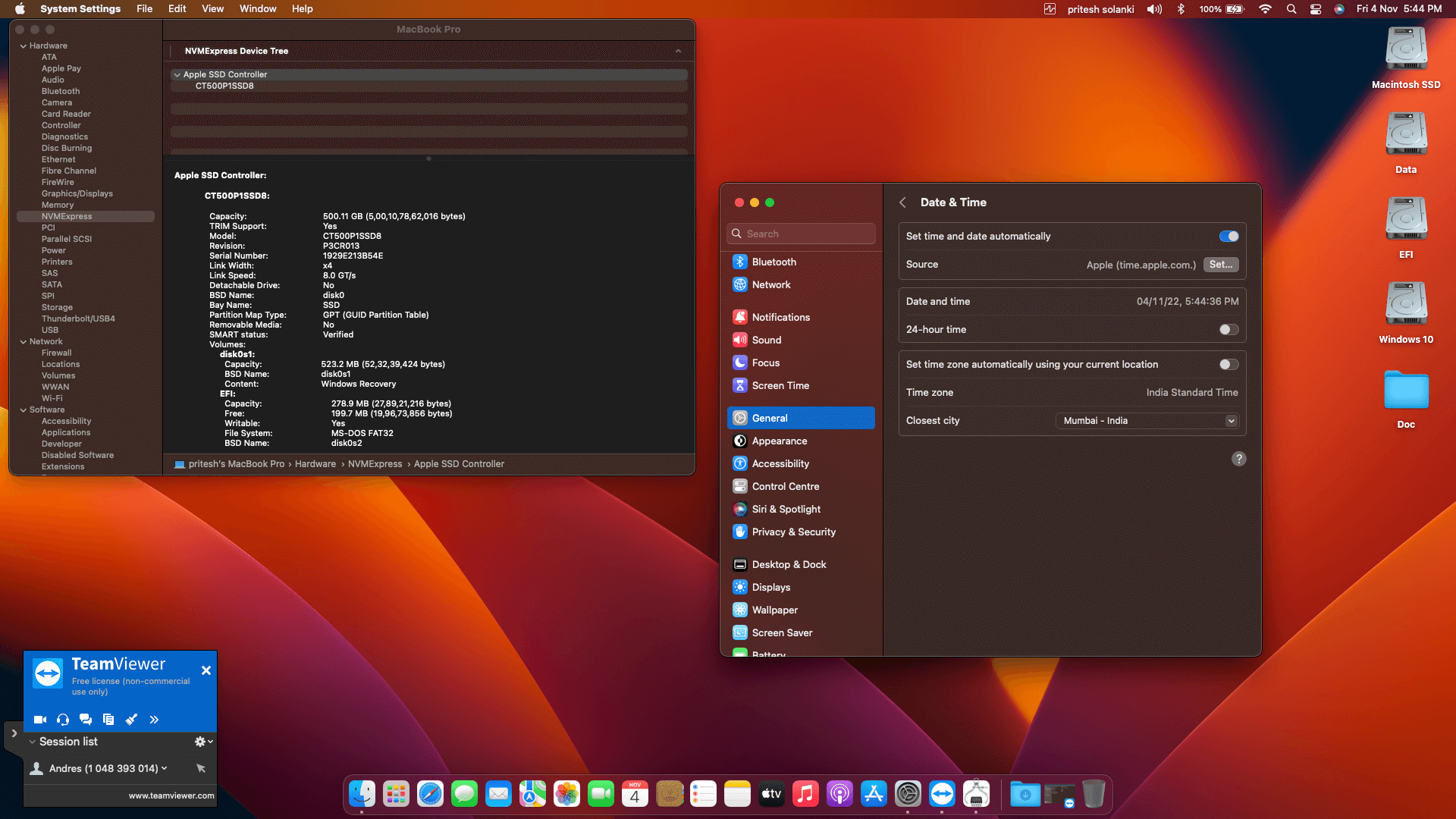
Task: Select the CT500P1SSD8 device row
Action: click(429, 86)
